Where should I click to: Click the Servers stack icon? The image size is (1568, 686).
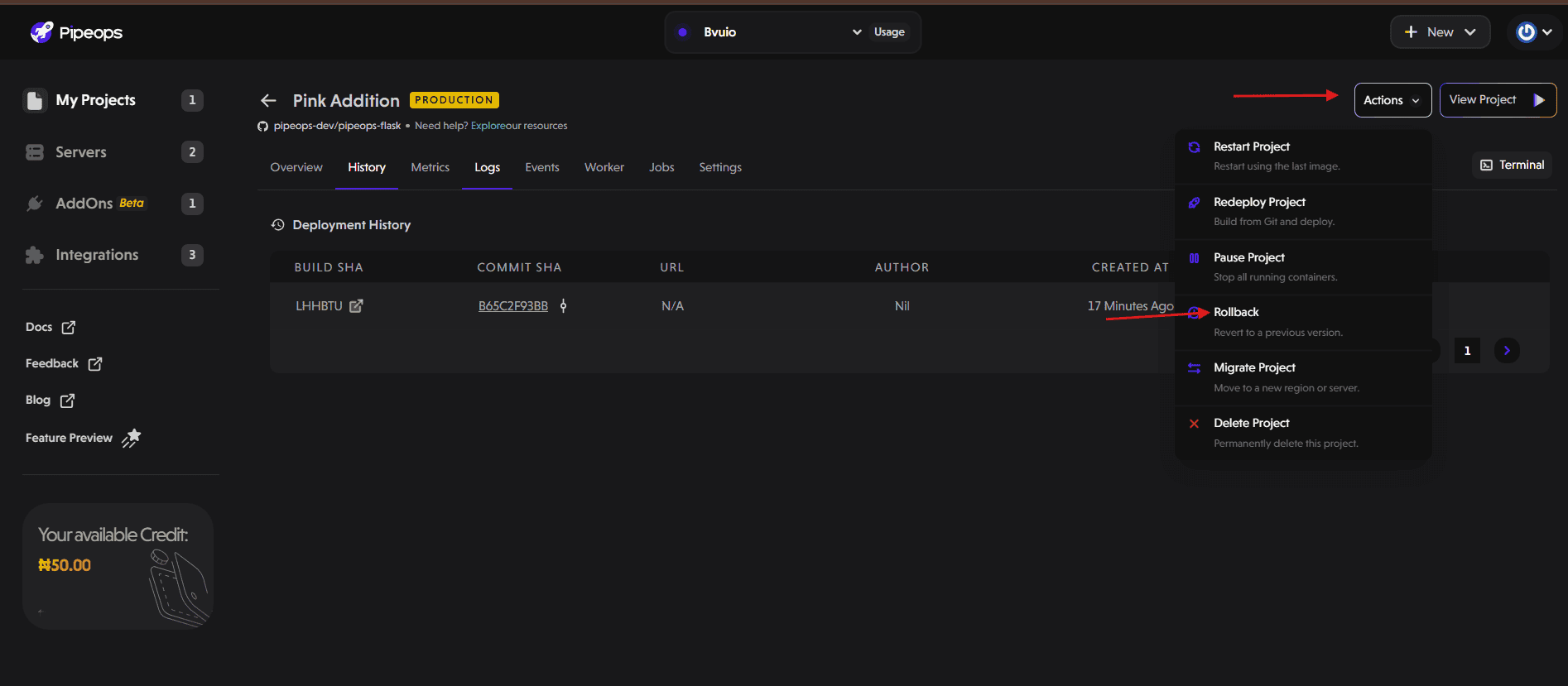35,152
